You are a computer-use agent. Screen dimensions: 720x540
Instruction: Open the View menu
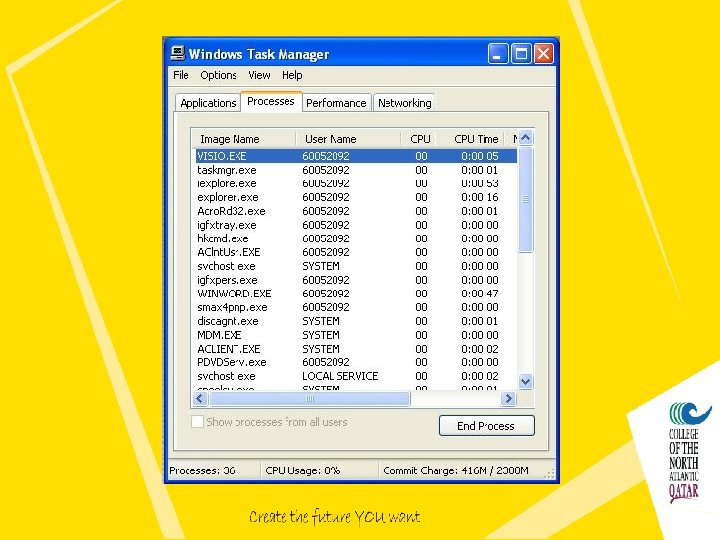pos(259,75)
